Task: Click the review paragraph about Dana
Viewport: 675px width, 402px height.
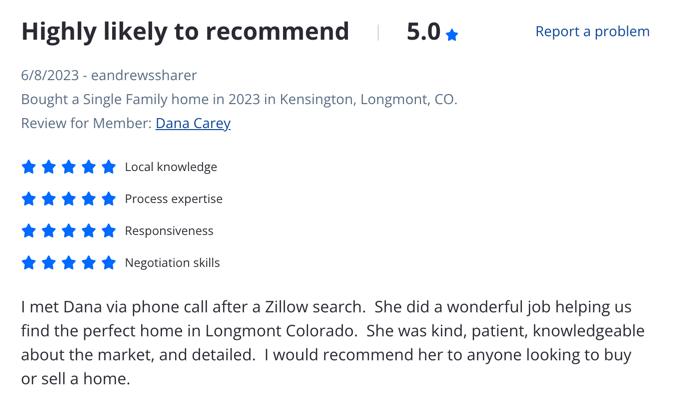Action: (333, 343)
